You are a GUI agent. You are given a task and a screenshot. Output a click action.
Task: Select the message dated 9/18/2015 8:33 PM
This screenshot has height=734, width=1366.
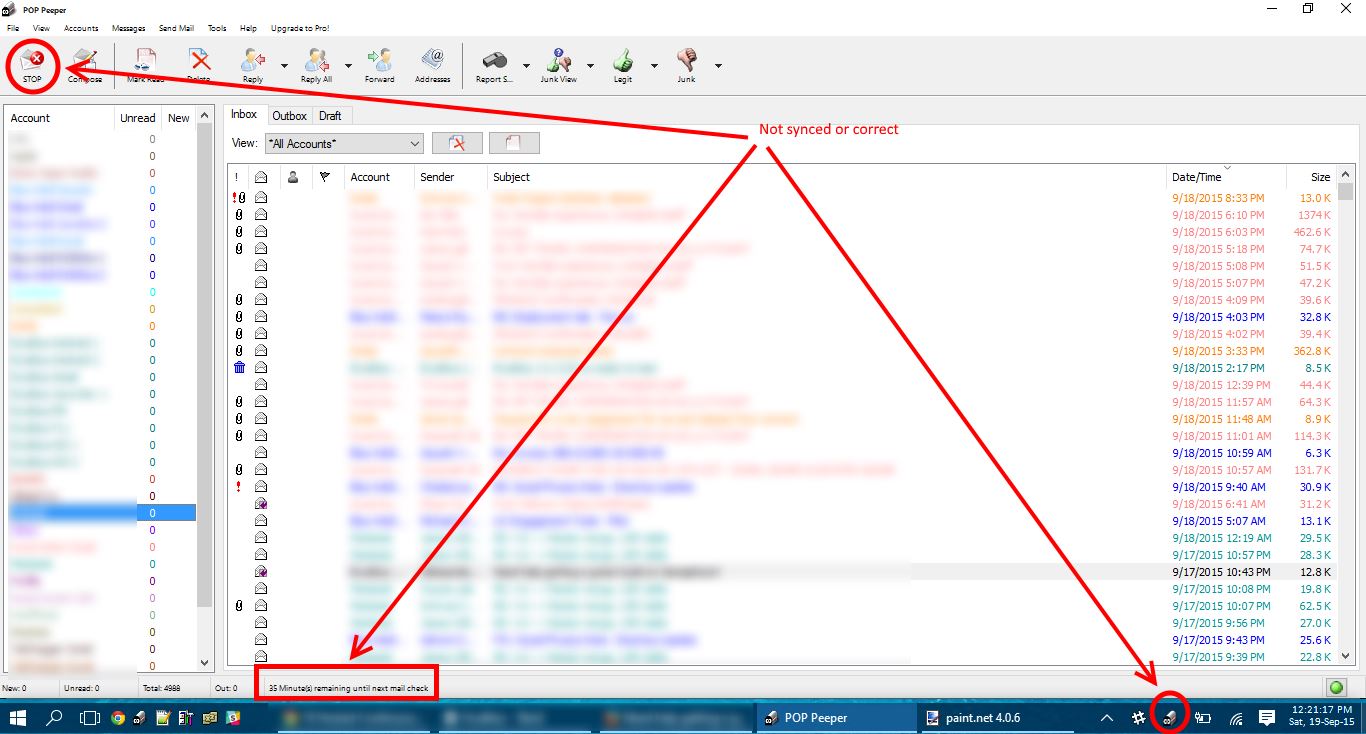point(780,198)
